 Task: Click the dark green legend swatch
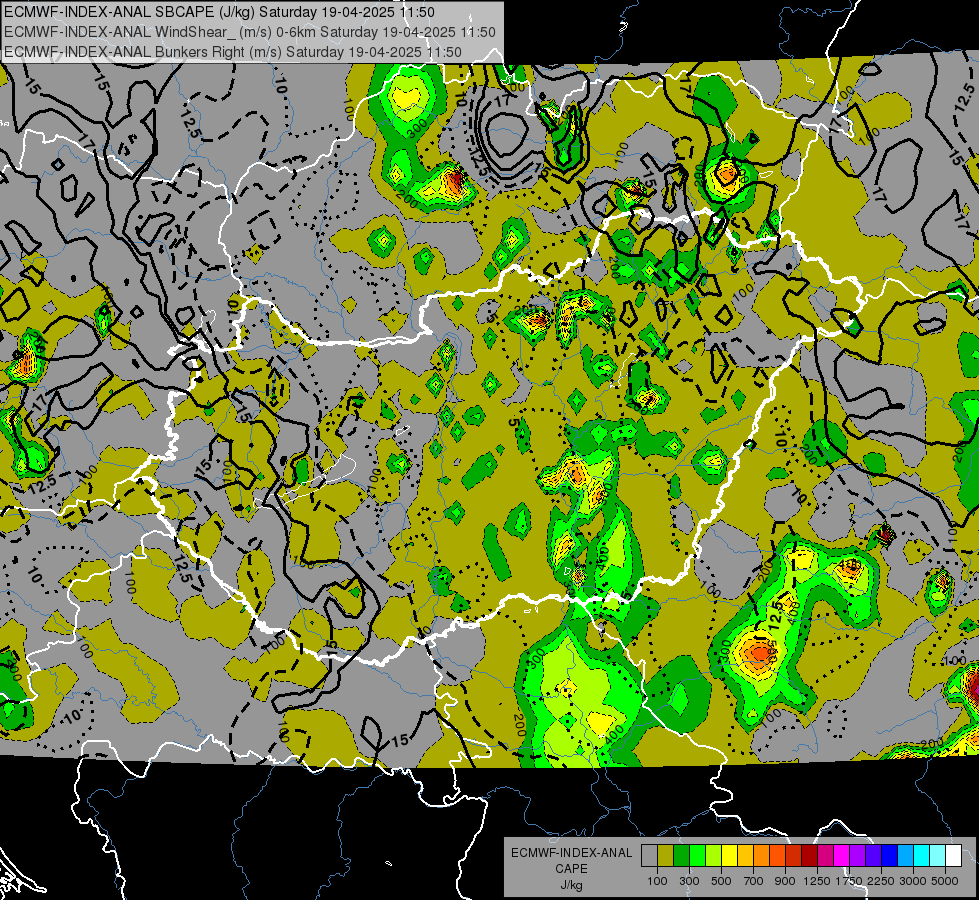681,856
